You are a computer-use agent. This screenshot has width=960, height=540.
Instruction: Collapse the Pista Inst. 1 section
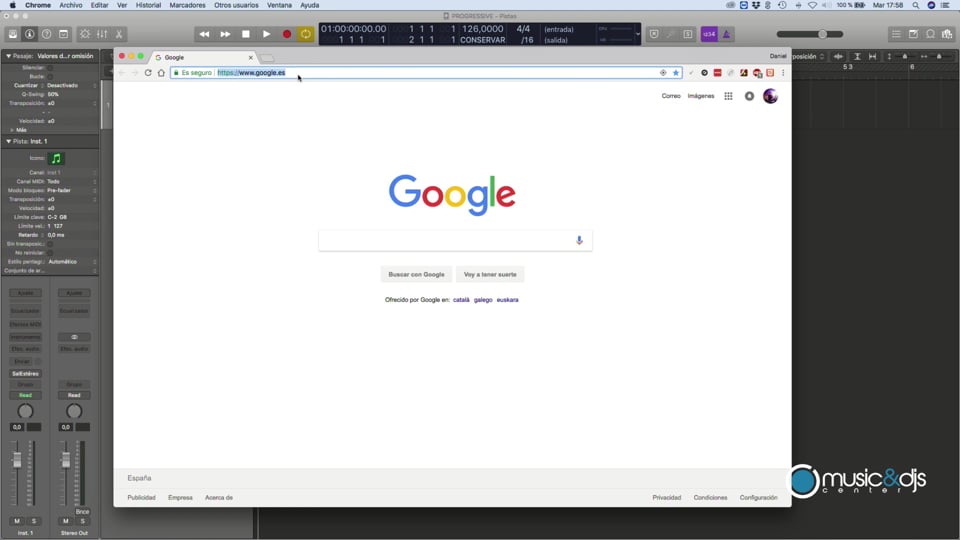[x=9, y=141]
